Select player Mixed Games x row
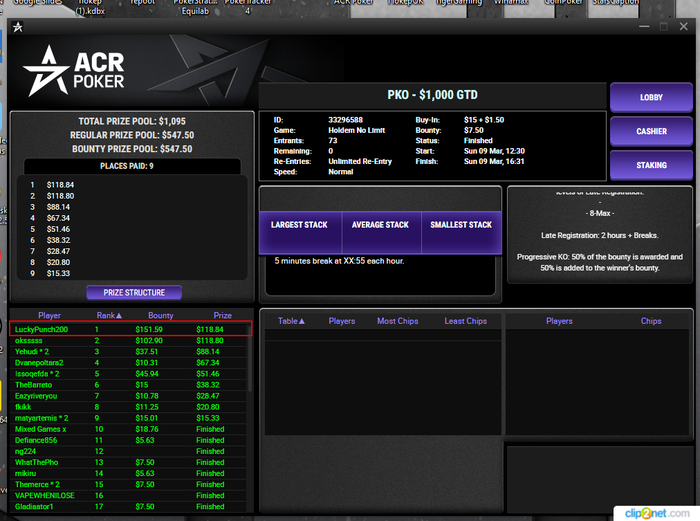This screenshot has width=700, height=521. coord(128,429)
